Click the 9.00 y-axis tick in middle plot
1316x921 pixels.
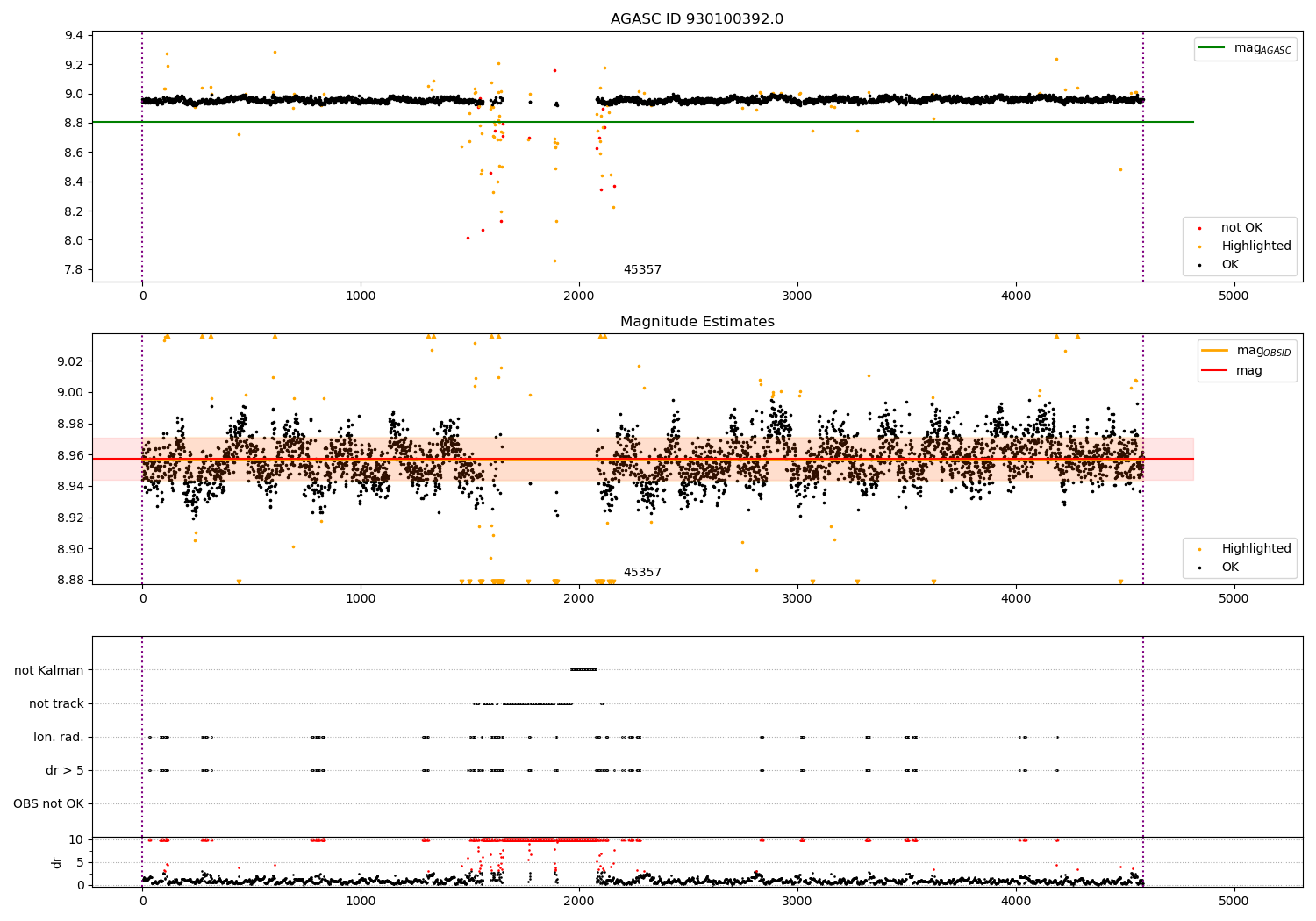point(71,393)
